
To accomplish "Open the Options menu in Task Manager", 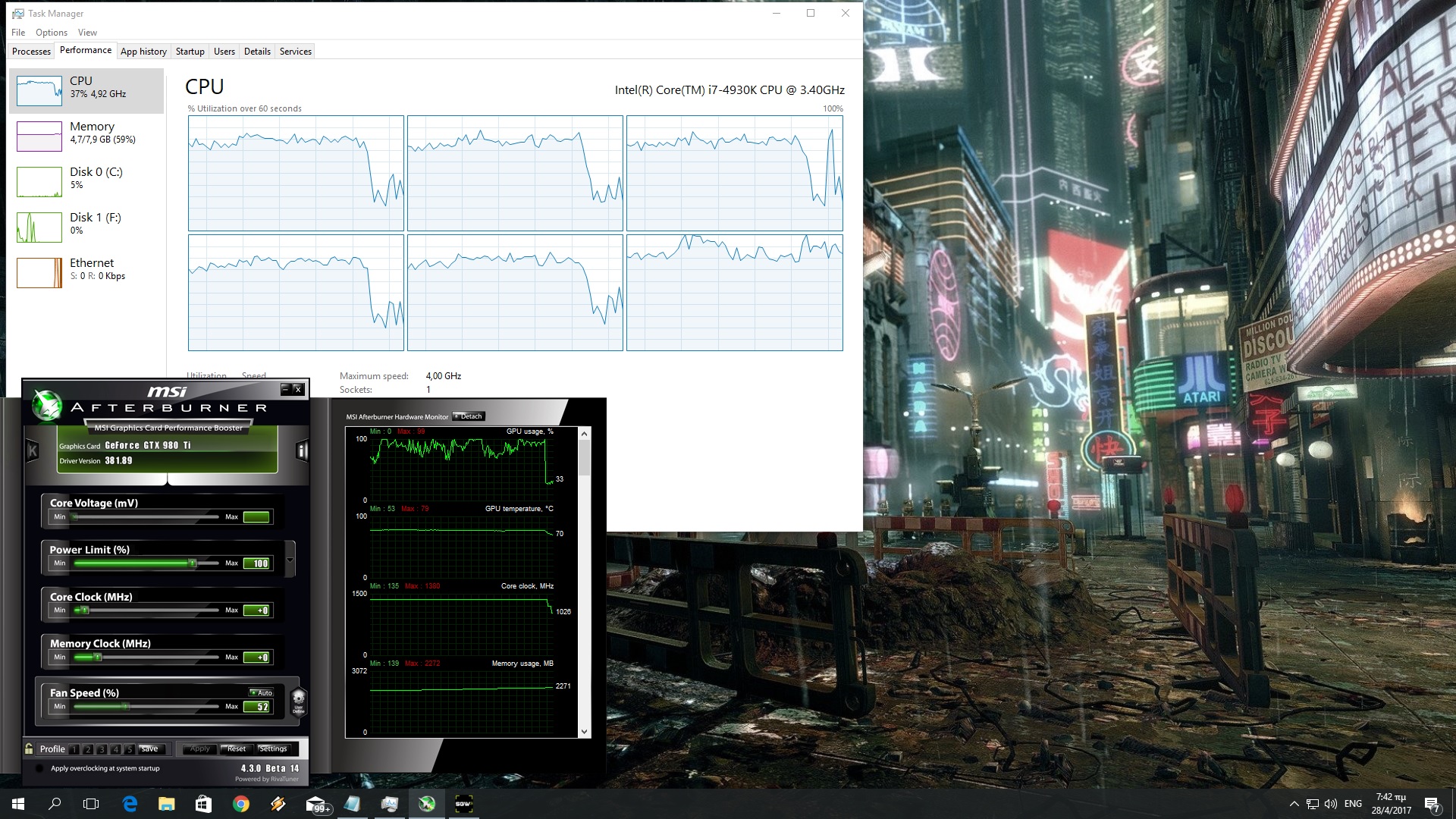I will click(51, 33).
